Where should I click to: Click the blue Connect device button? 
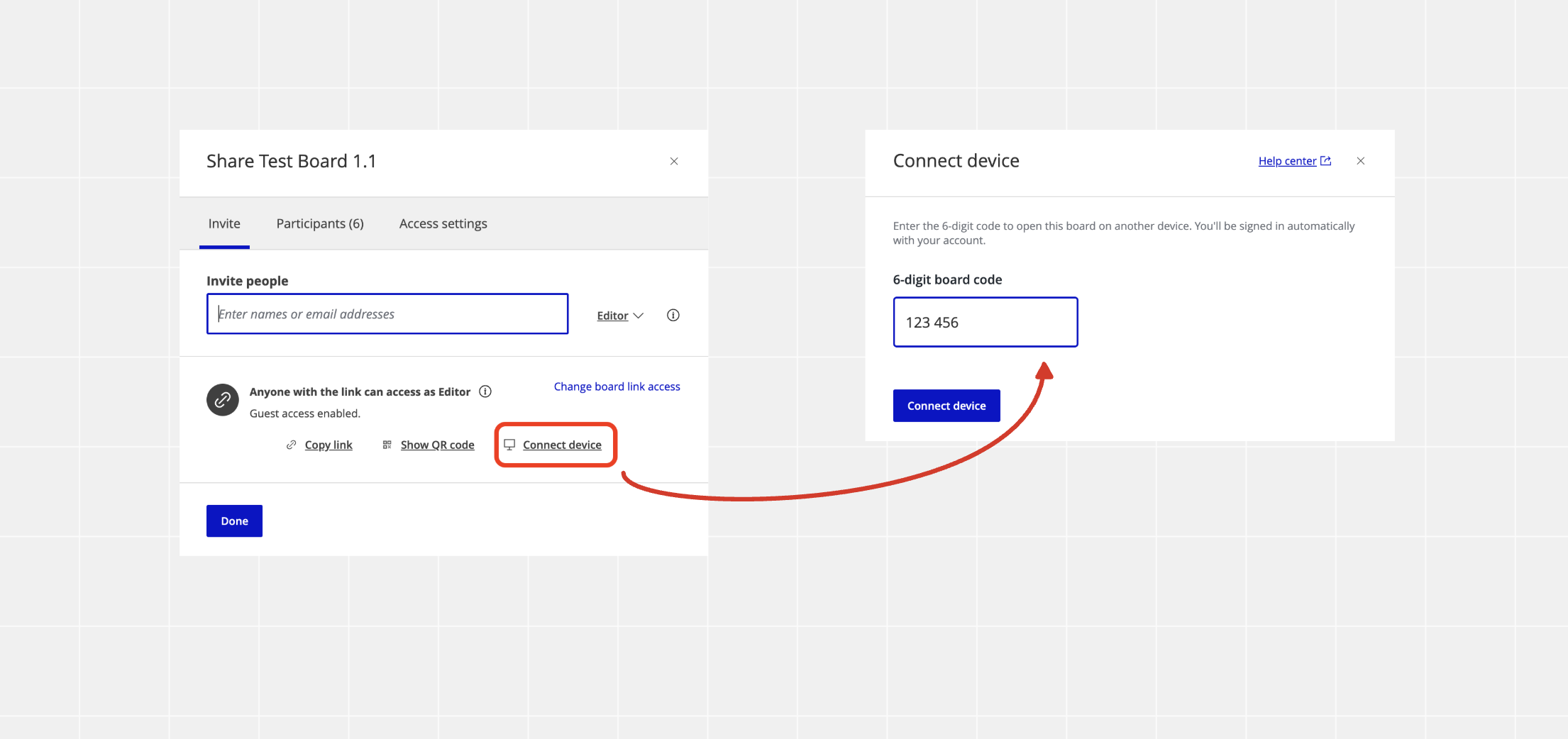pyautogui.click(x=946, y=406)
